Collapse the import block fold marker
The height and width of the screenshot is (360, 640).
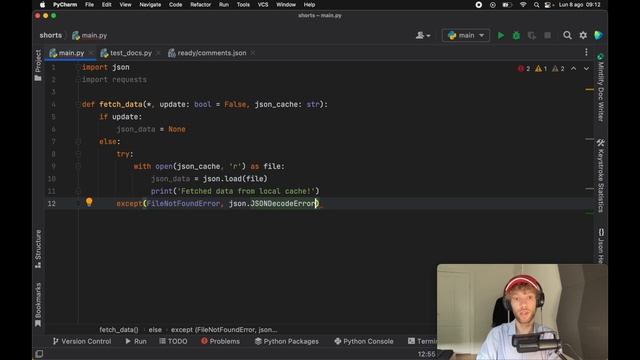click(x=78, y=67)
